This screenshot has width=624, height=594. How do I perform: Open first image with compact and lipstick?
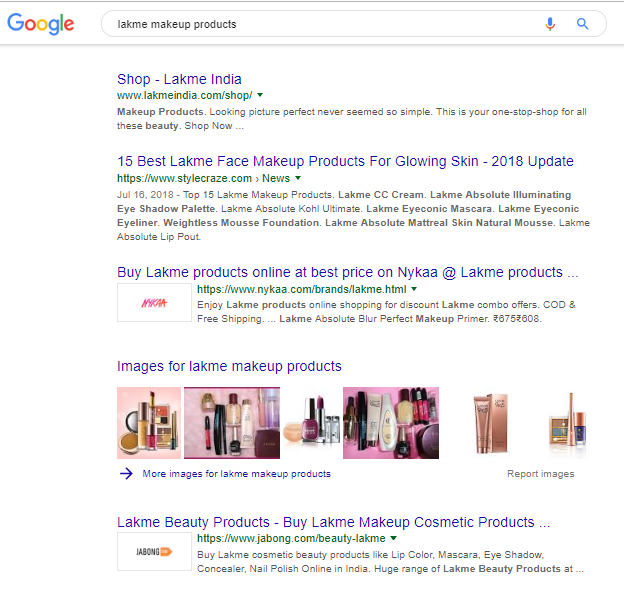149,423
